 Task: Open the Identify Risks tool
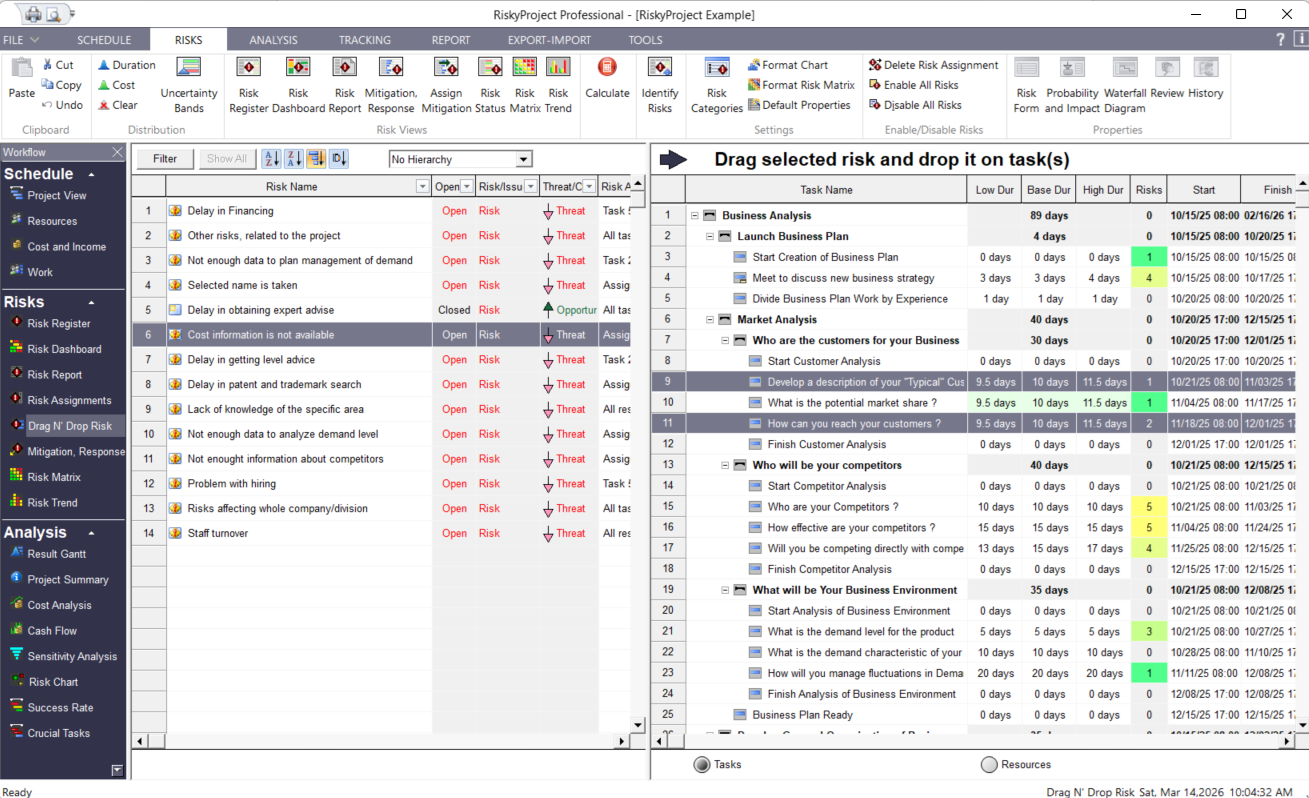tap(660, 85)
